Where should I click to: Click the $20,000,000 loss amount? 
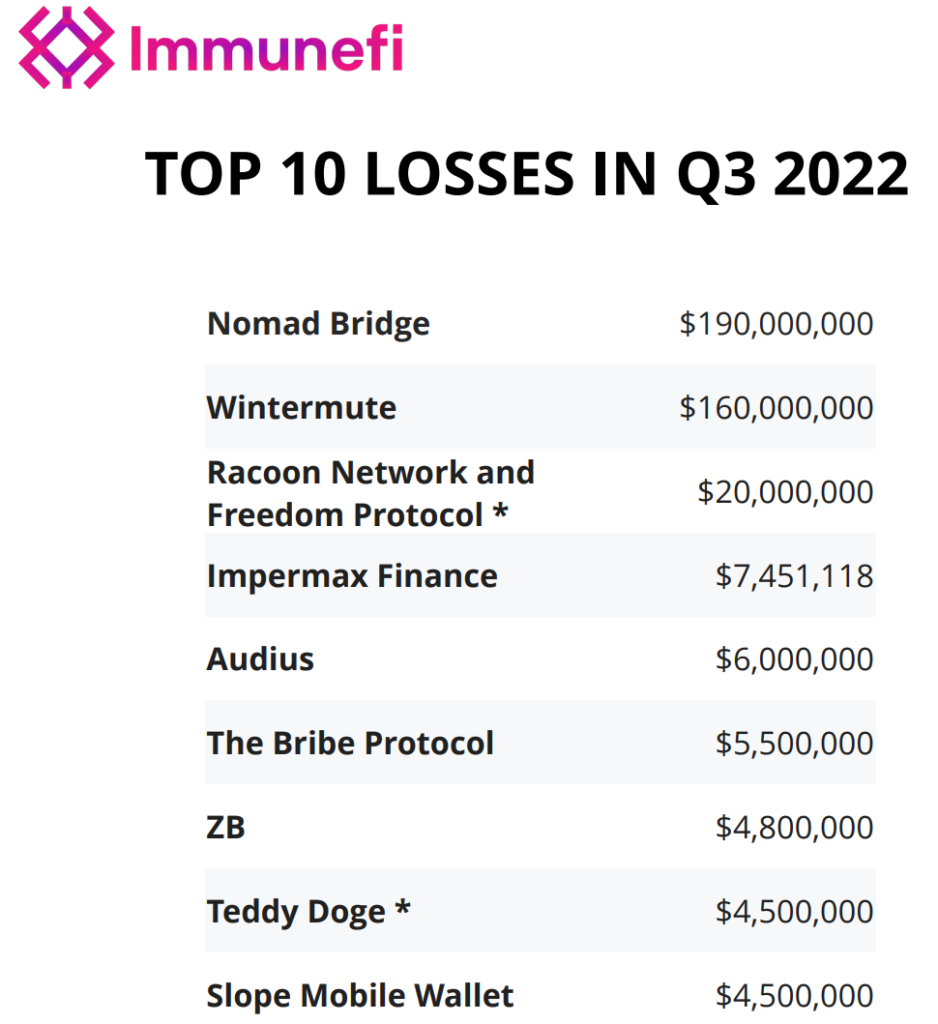785,492
